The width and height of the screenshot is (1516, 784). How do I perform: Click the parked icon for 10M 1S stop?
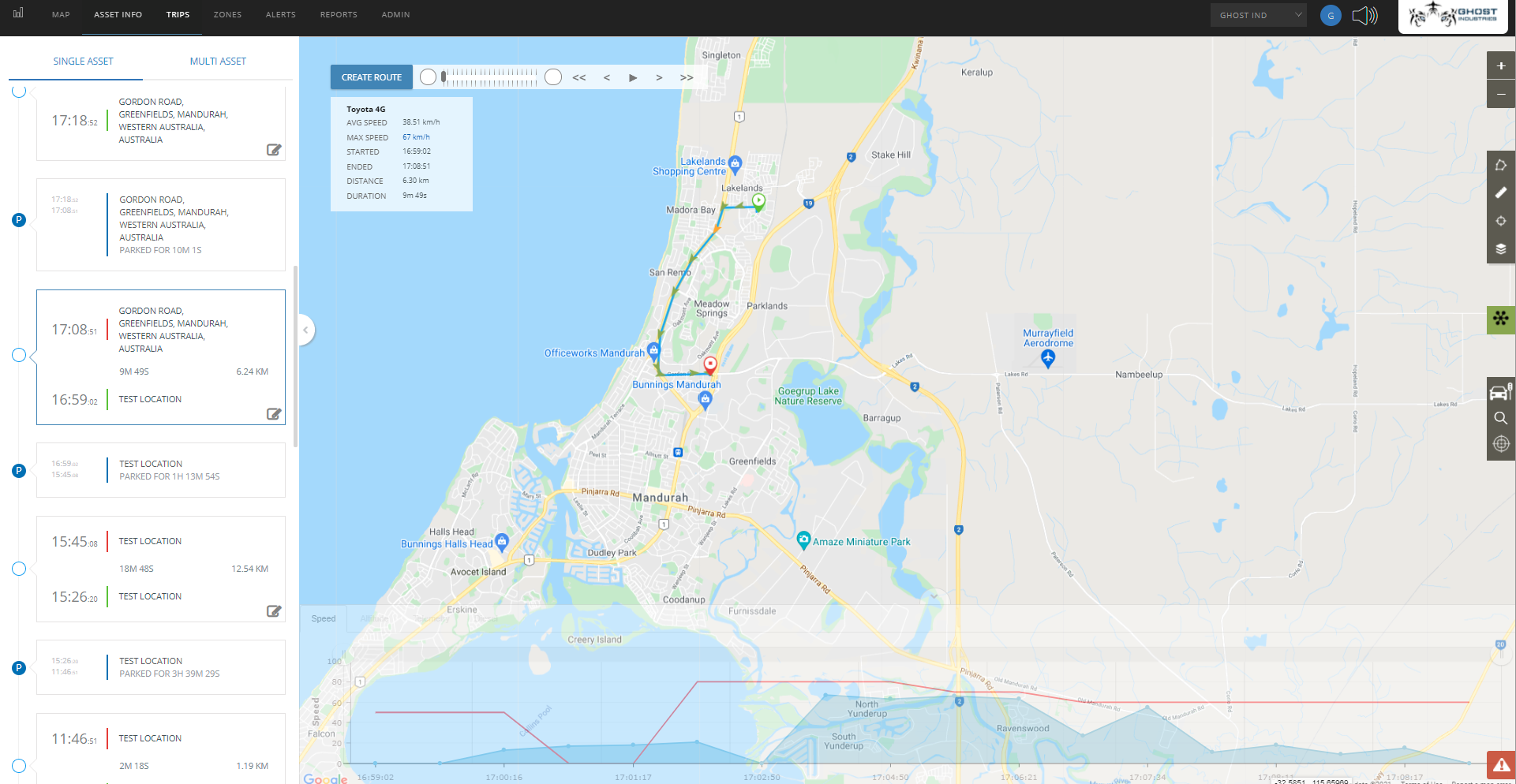point(19,220)
